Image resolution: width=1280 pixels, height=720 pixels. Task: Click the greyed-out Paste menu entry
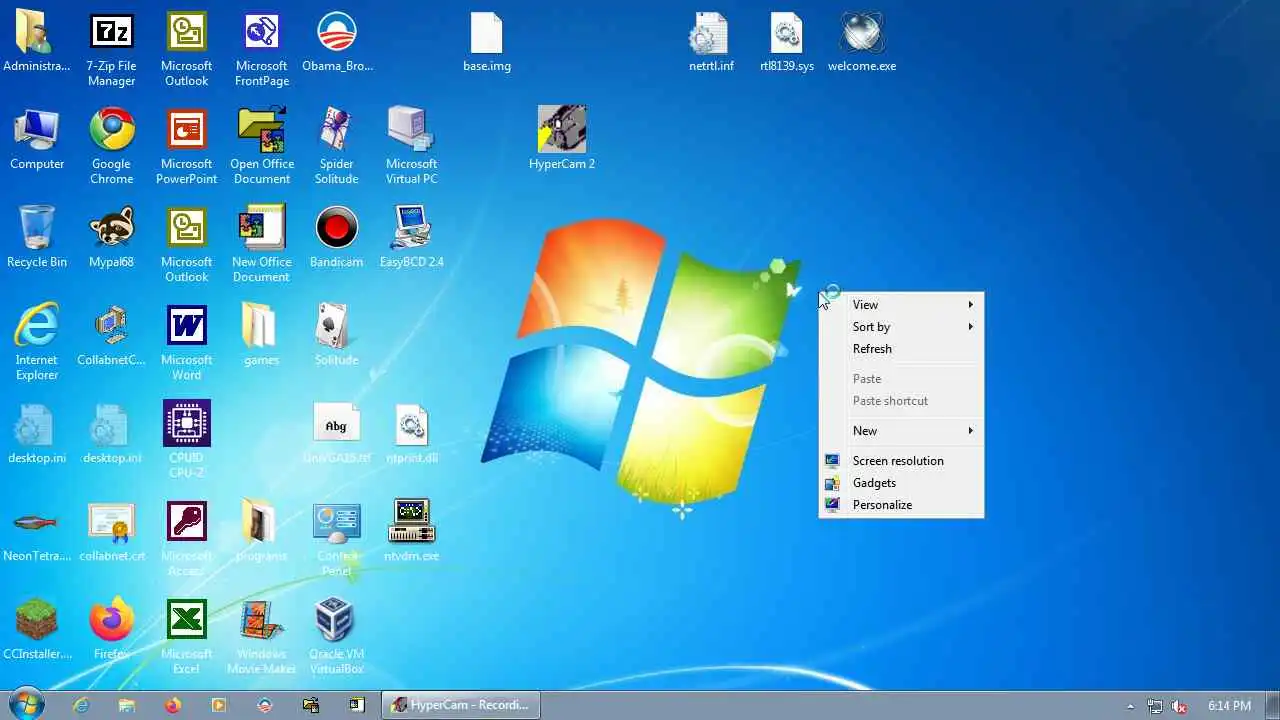pos(901,379)
